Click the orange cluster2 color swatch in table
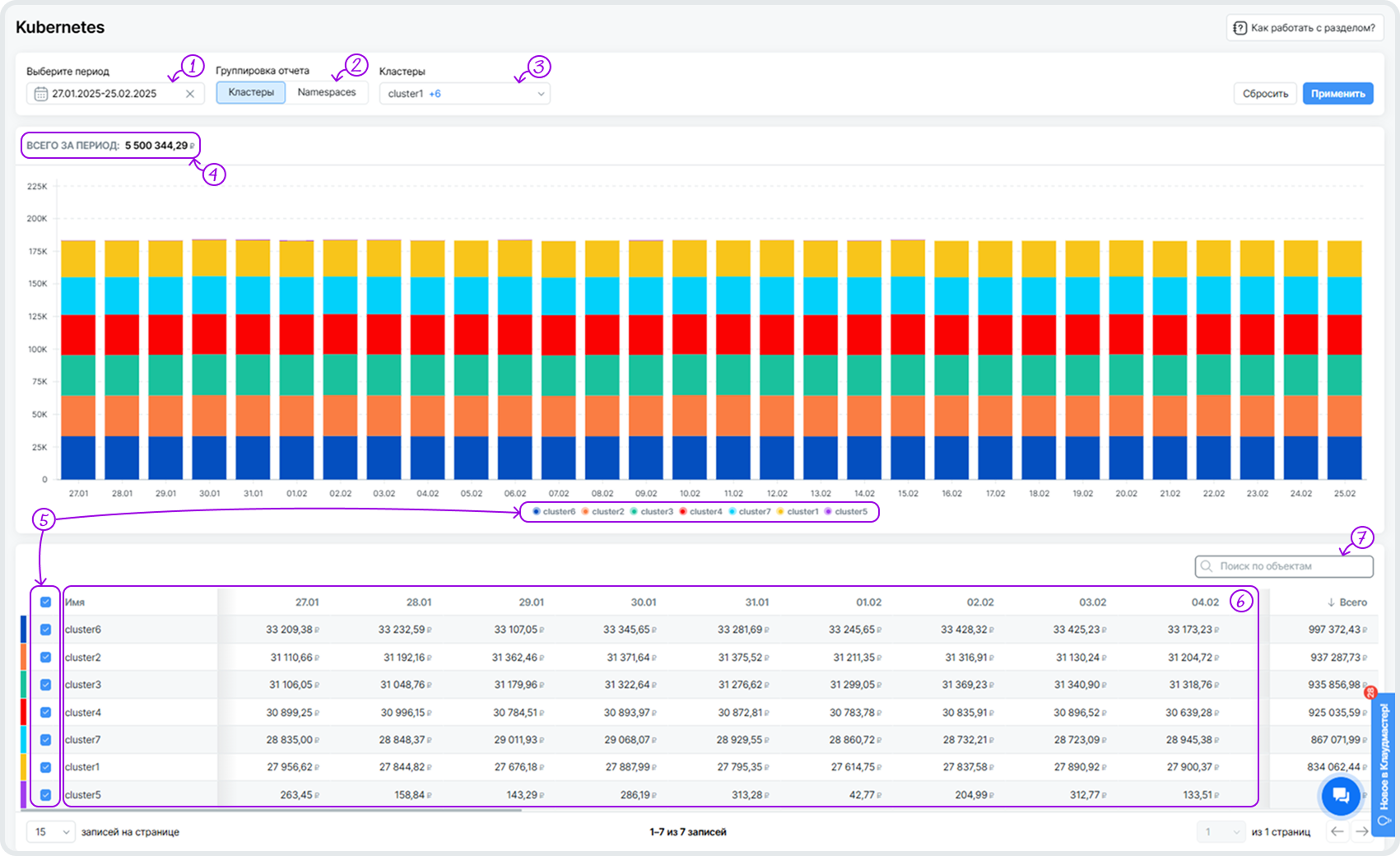The image size is (1400, 856). (x=23, y=657)
